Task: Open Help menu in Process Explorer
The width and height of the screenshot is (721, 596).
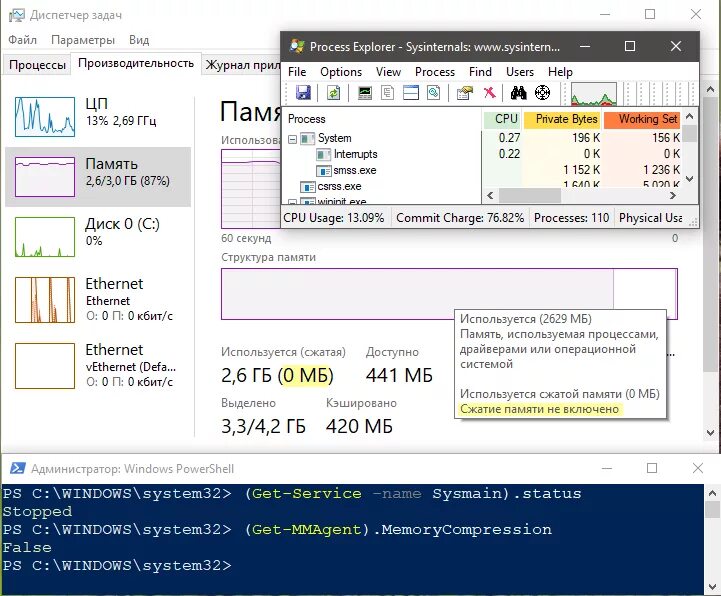Action: (x=560, y=72)
